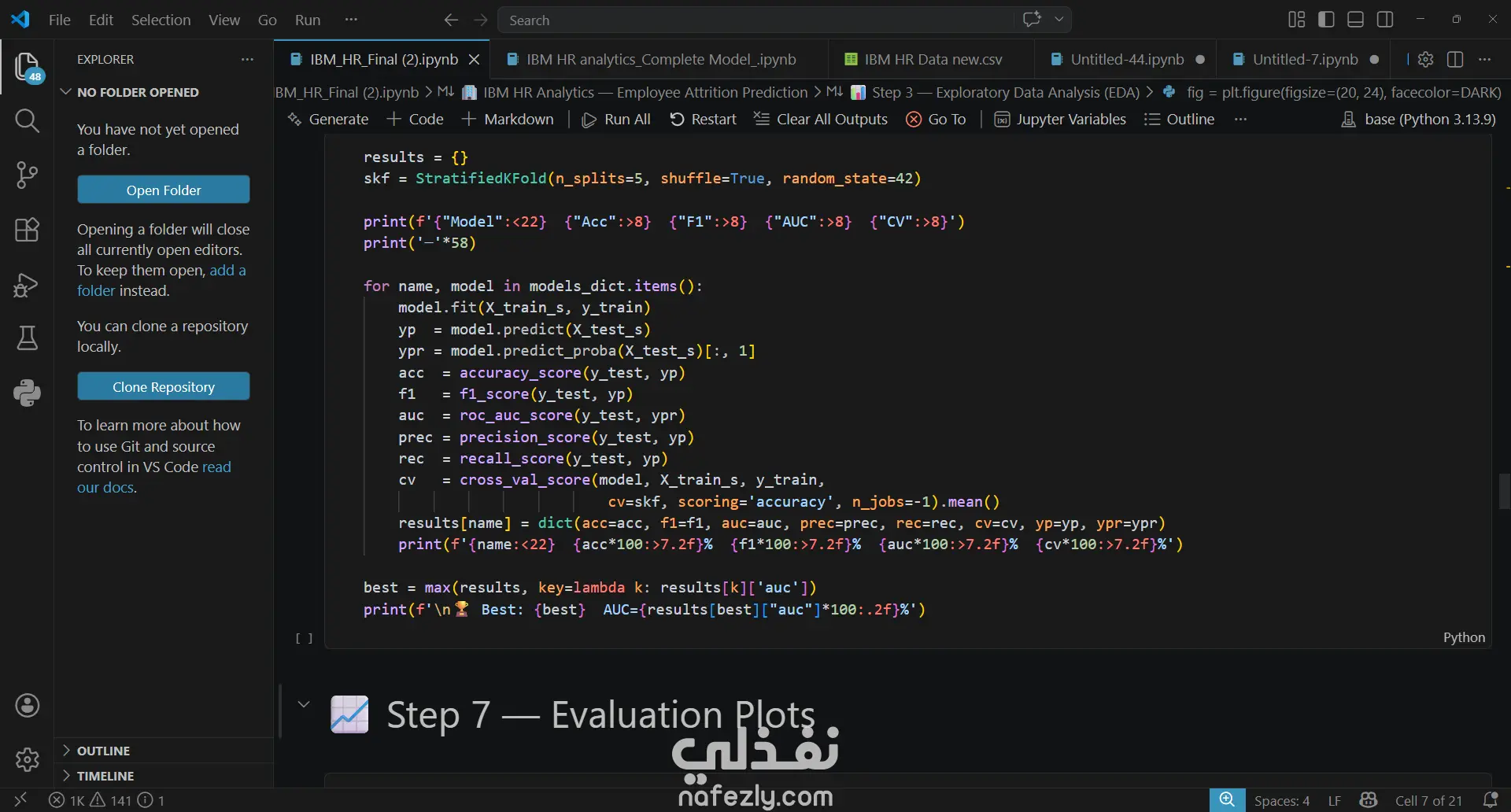Click Generate in notebook toolbar
The width and height of the screenshot is (1511, 812).
[x=328, y=119]
